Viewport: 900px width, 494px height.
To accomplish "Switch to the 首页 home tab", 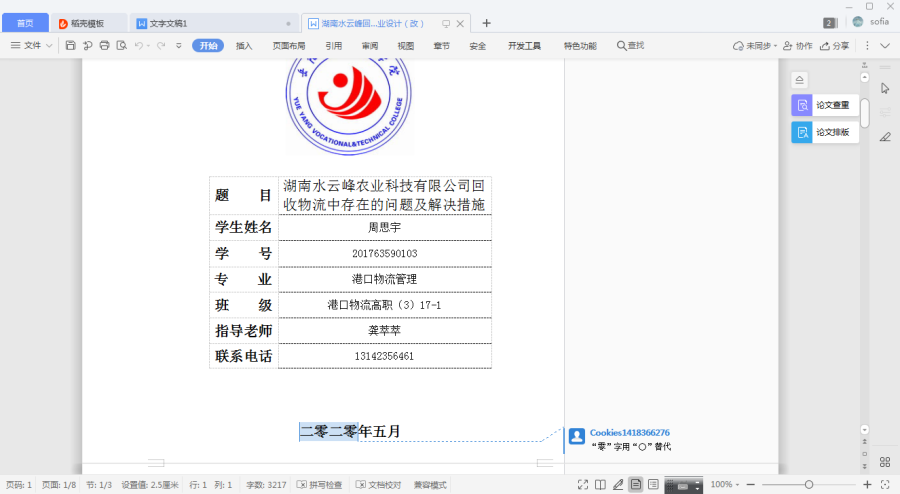I will pos(25,24).
